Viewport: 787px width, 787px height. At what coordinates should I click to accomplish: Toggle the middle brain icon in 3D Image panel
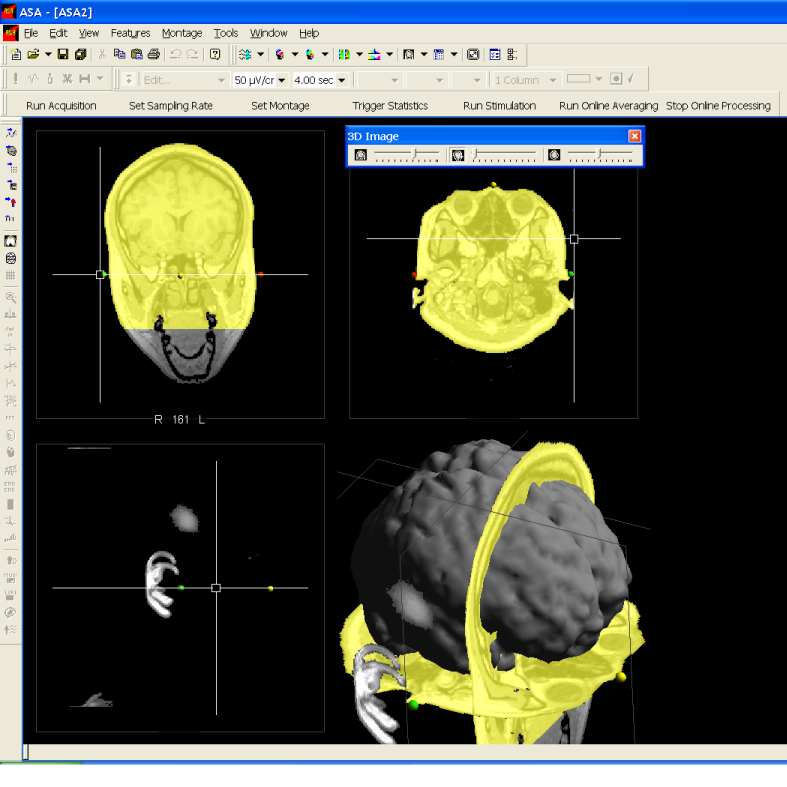click(458, 155)
